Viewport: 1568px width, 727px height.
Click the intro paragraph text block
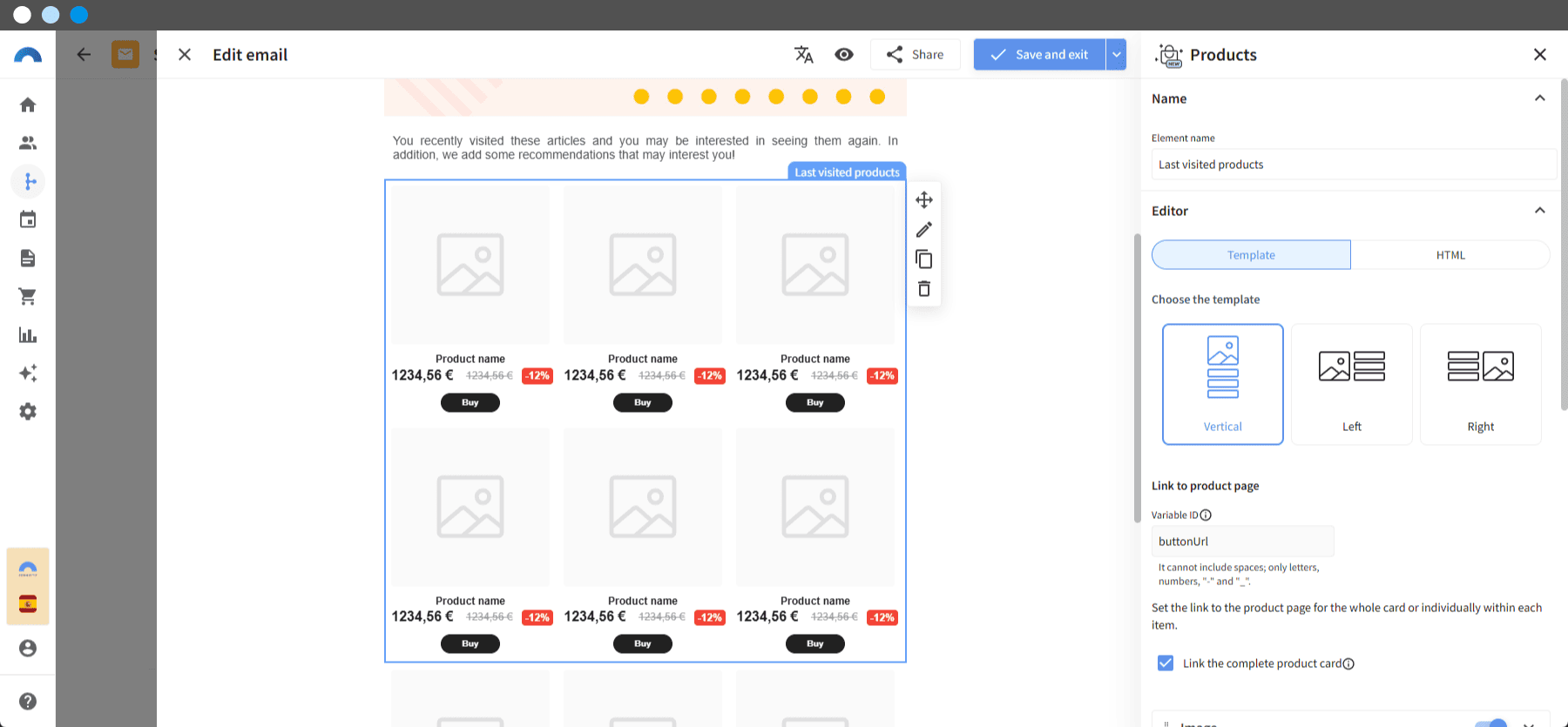645,148
